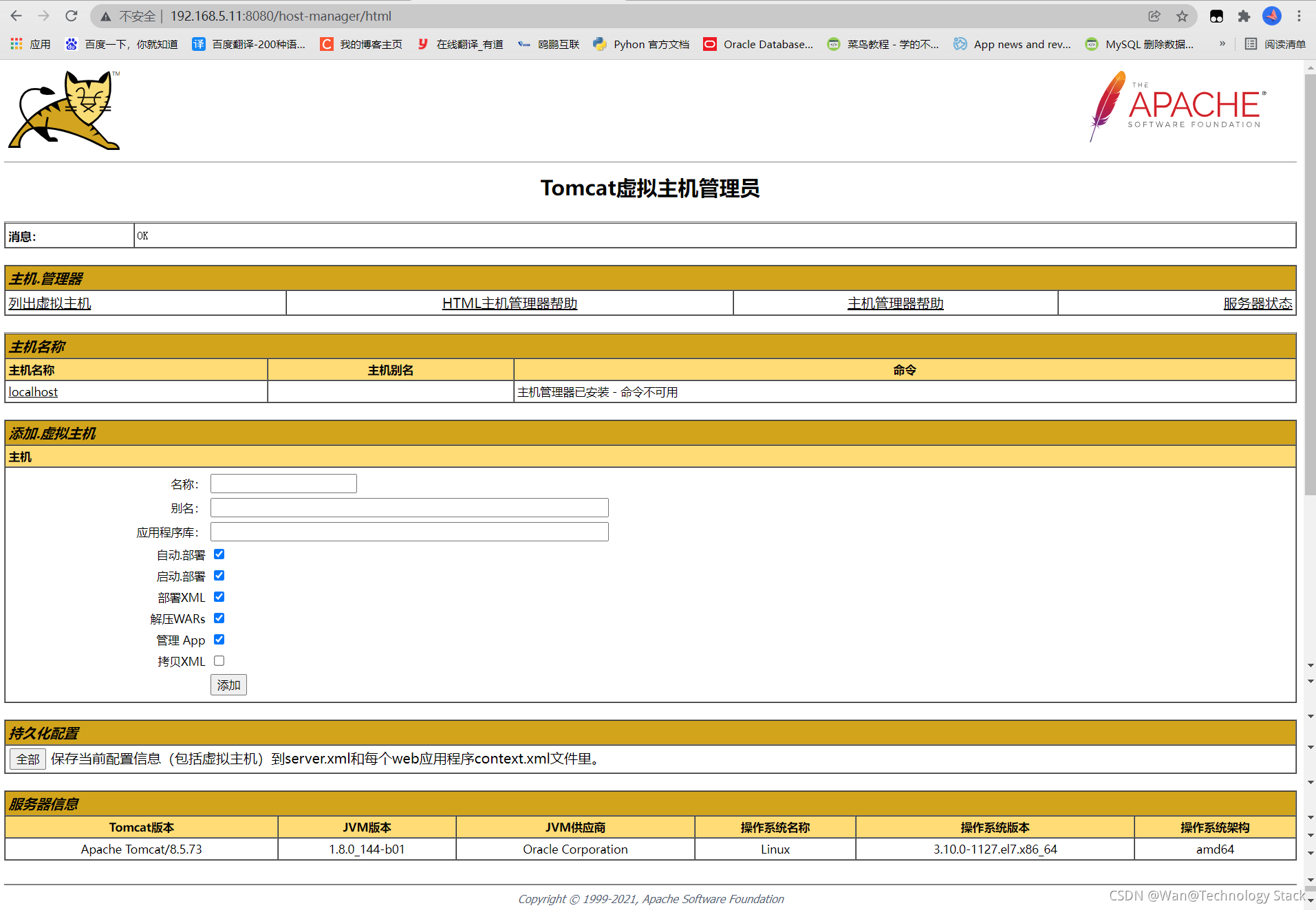Click the Apache Software Foundation logo
The height and width of the screenshot is (910, 1316).
1177,107
